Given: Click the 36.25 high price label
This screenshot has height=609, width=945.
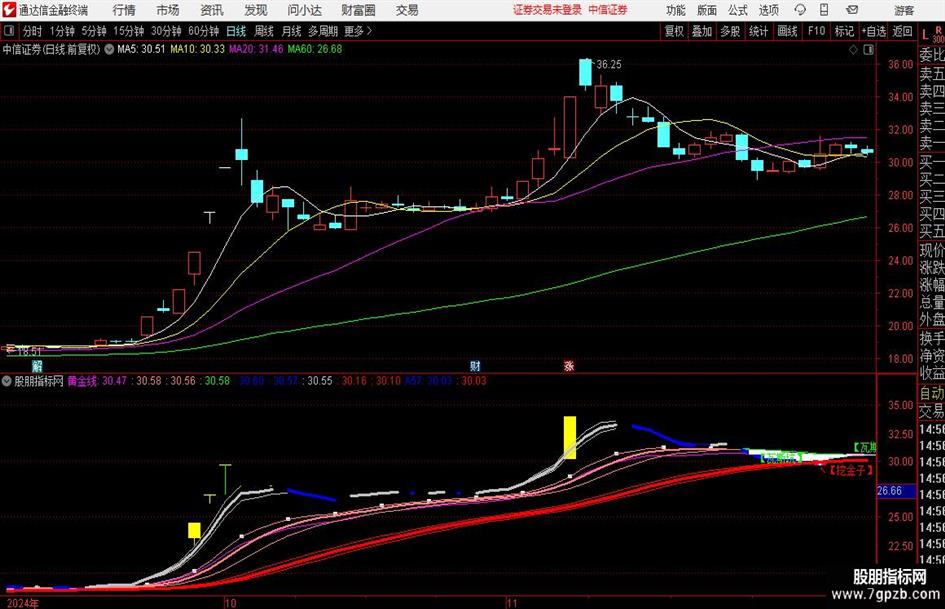Looking at the screenshot, I should coord(609,65).
